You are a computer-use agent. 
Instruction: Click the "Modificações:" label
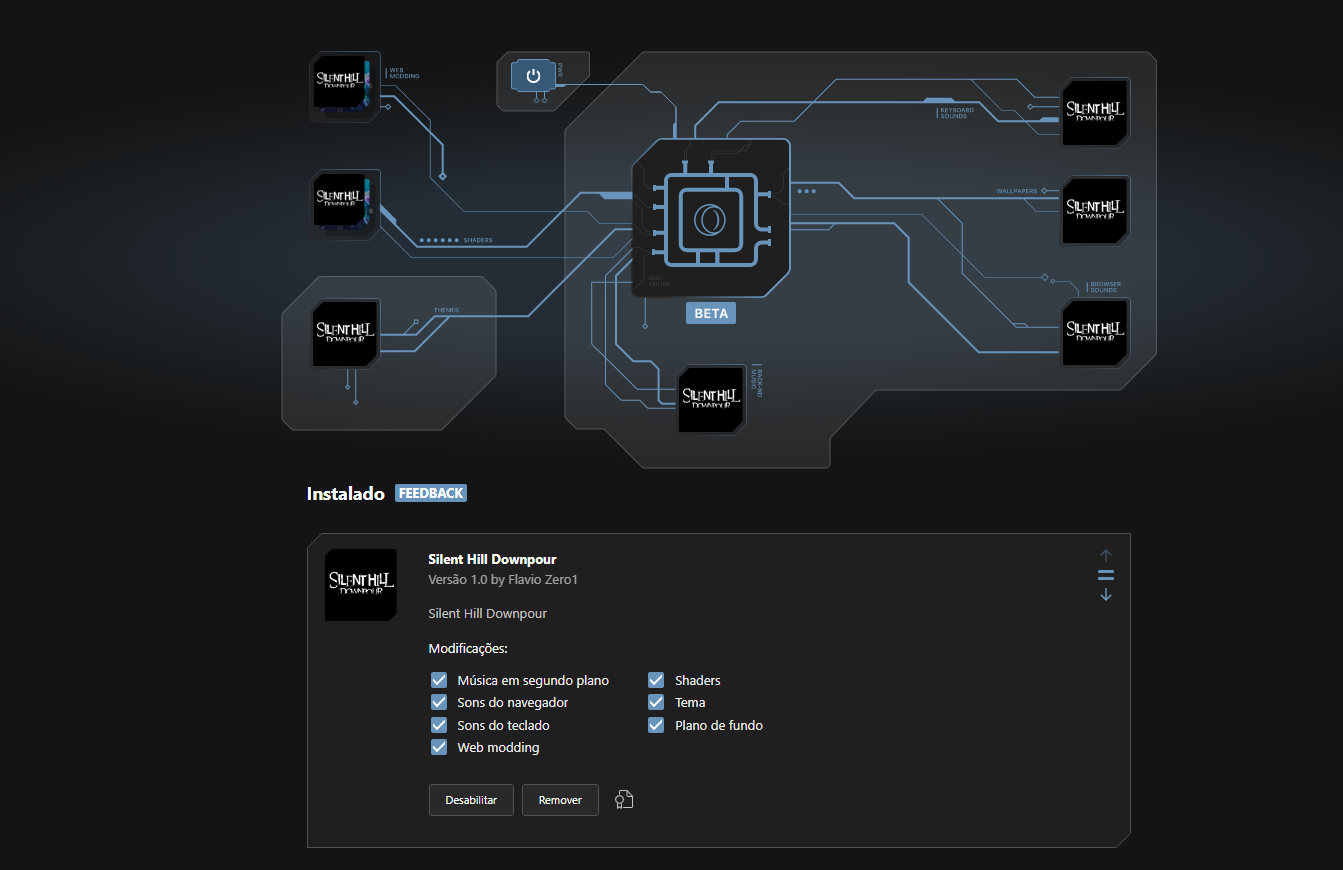(x=468, y=649)
